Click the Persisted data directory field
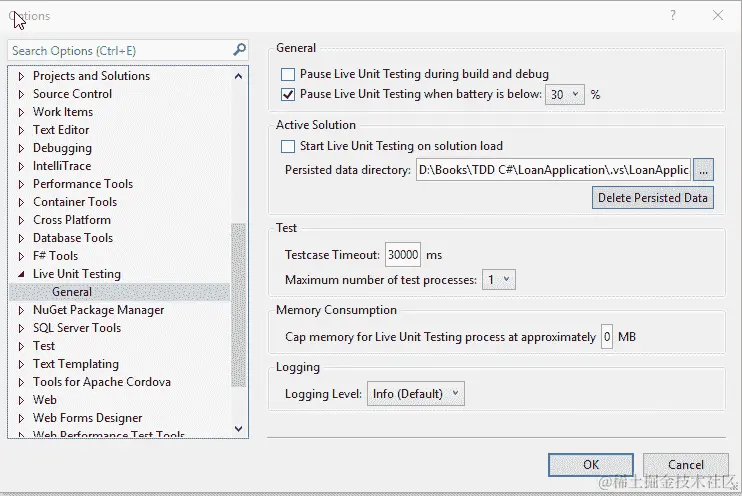742x496 pixels. [553, 170]
